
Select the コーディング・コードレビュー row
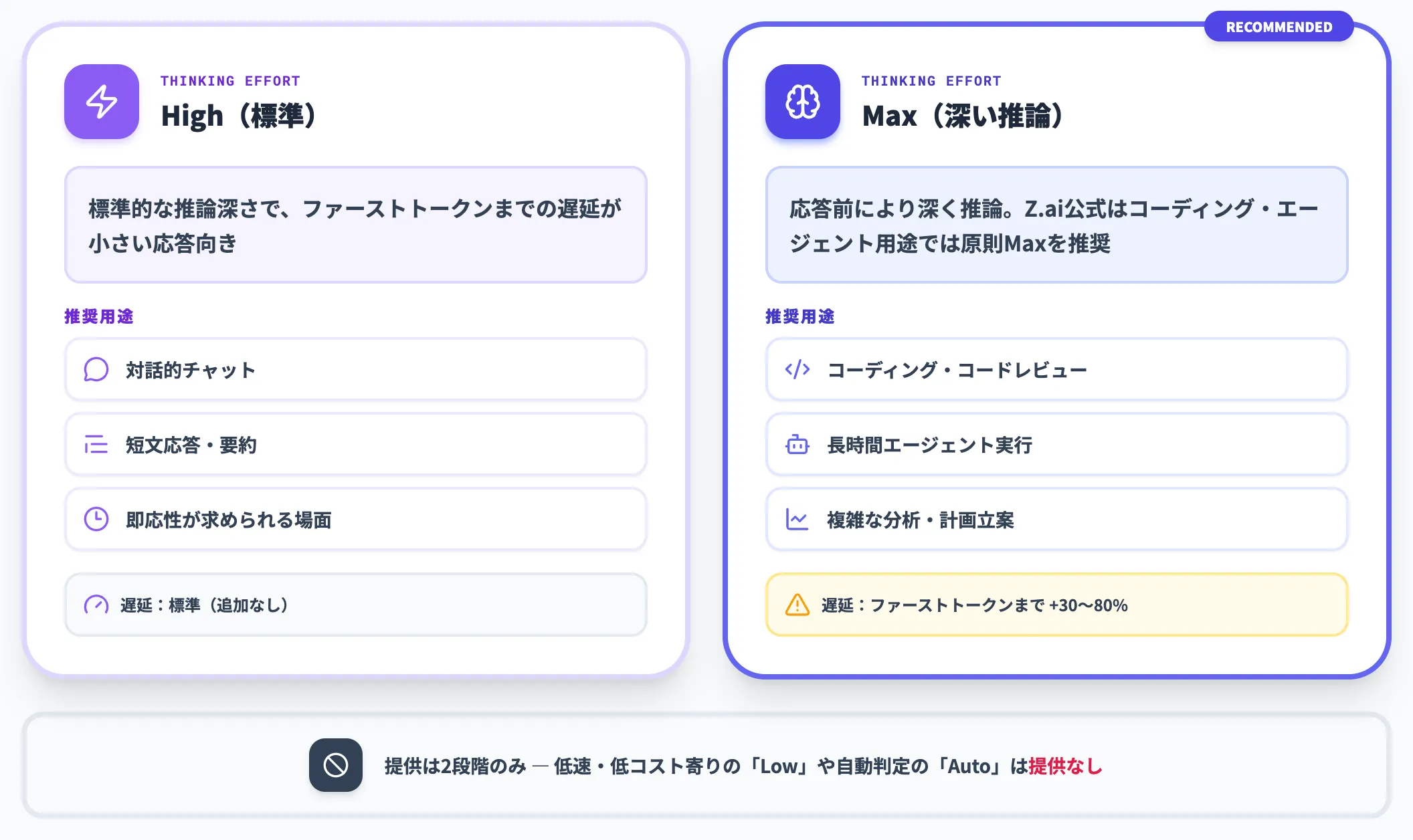tap(1057, 369)
